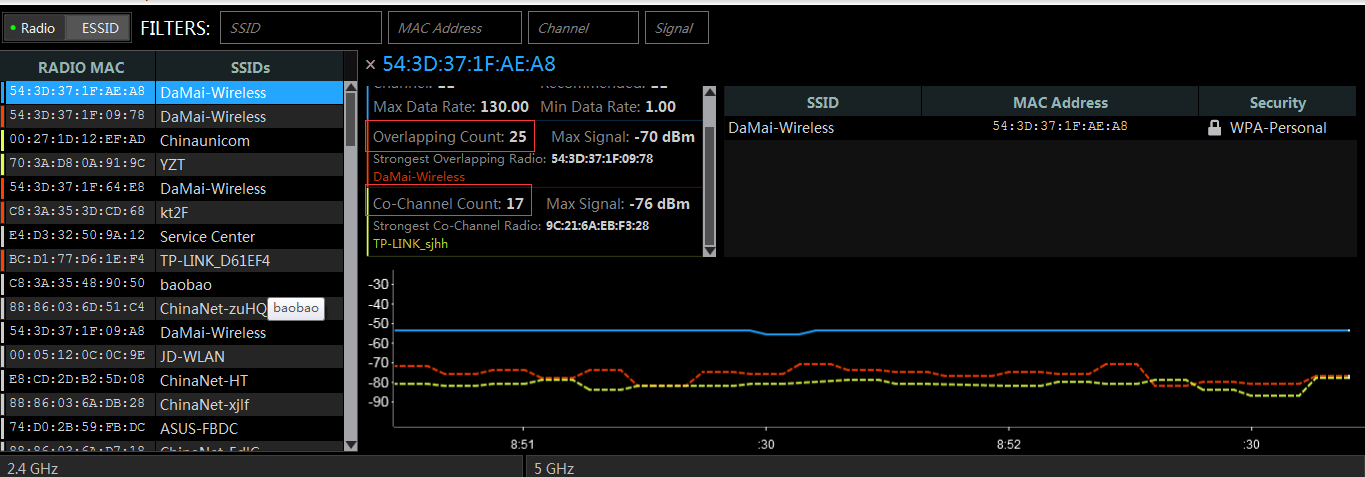Click Max Signal -70 dBm value
The image size is (1365, 477).
pos(662,136)
